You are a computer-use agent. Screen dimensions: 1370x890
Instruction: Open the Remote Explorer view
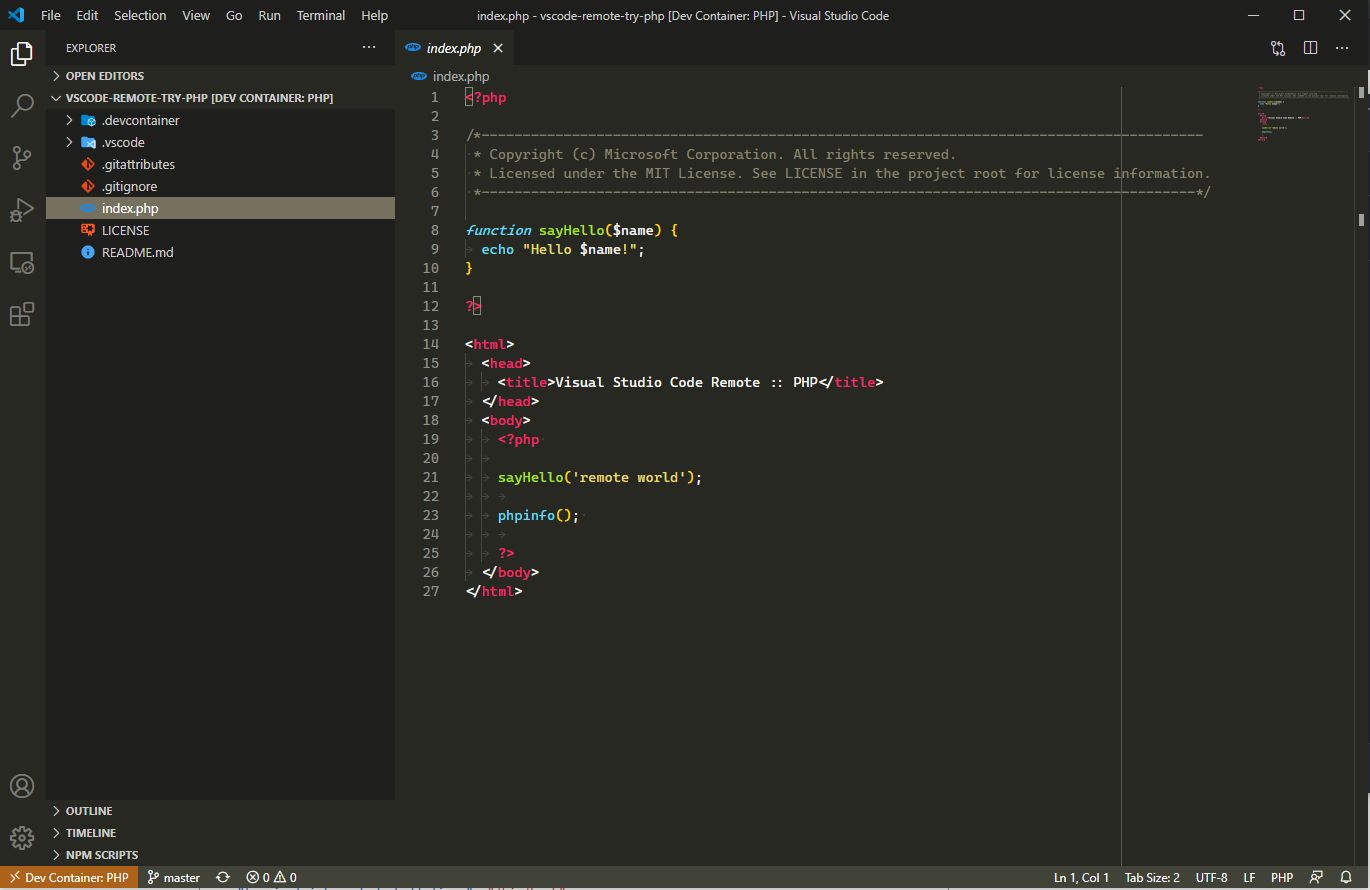pyautogui.click(x=22, y=263)
